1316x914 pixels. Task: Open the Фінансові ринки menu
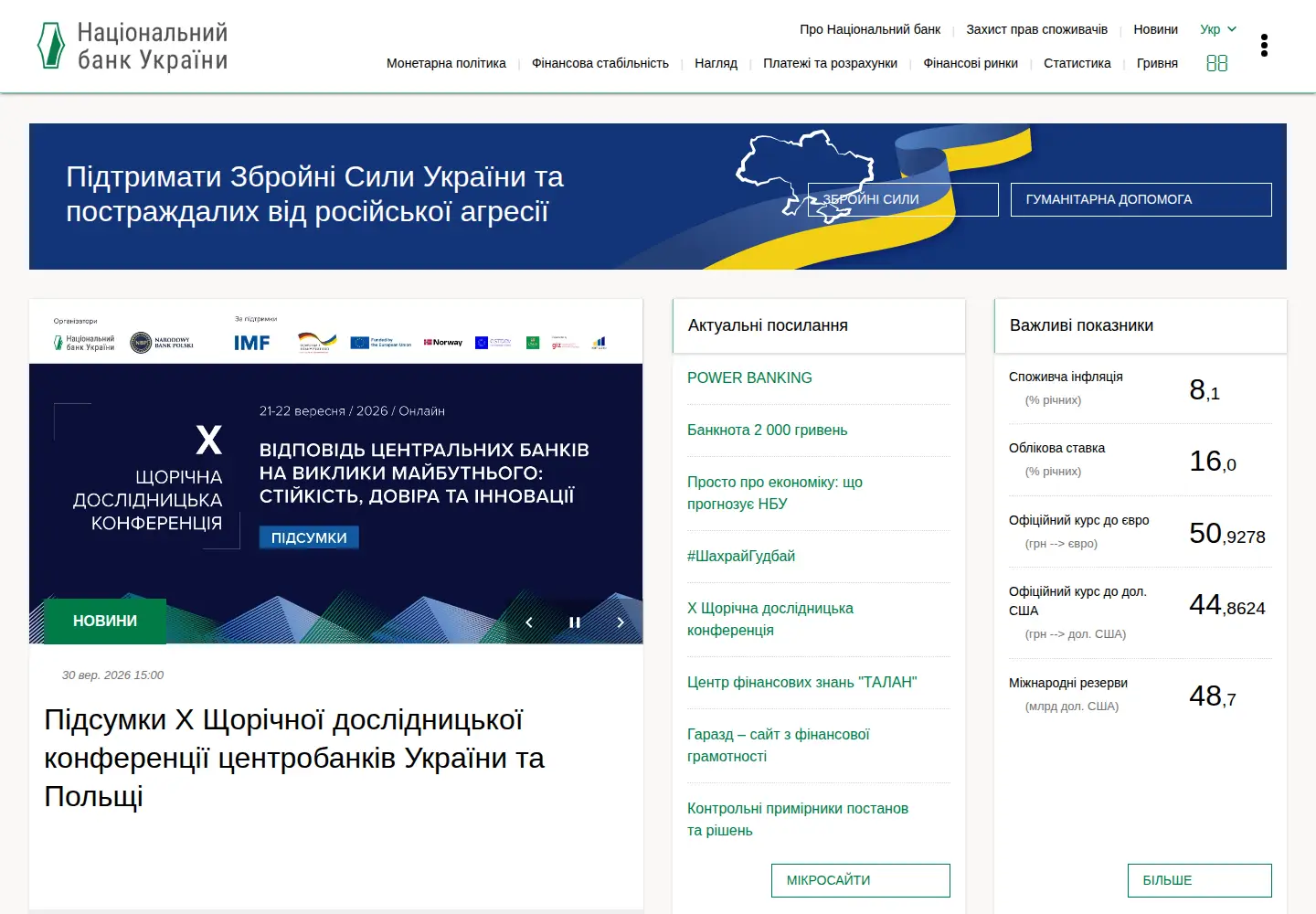(971, 63)
